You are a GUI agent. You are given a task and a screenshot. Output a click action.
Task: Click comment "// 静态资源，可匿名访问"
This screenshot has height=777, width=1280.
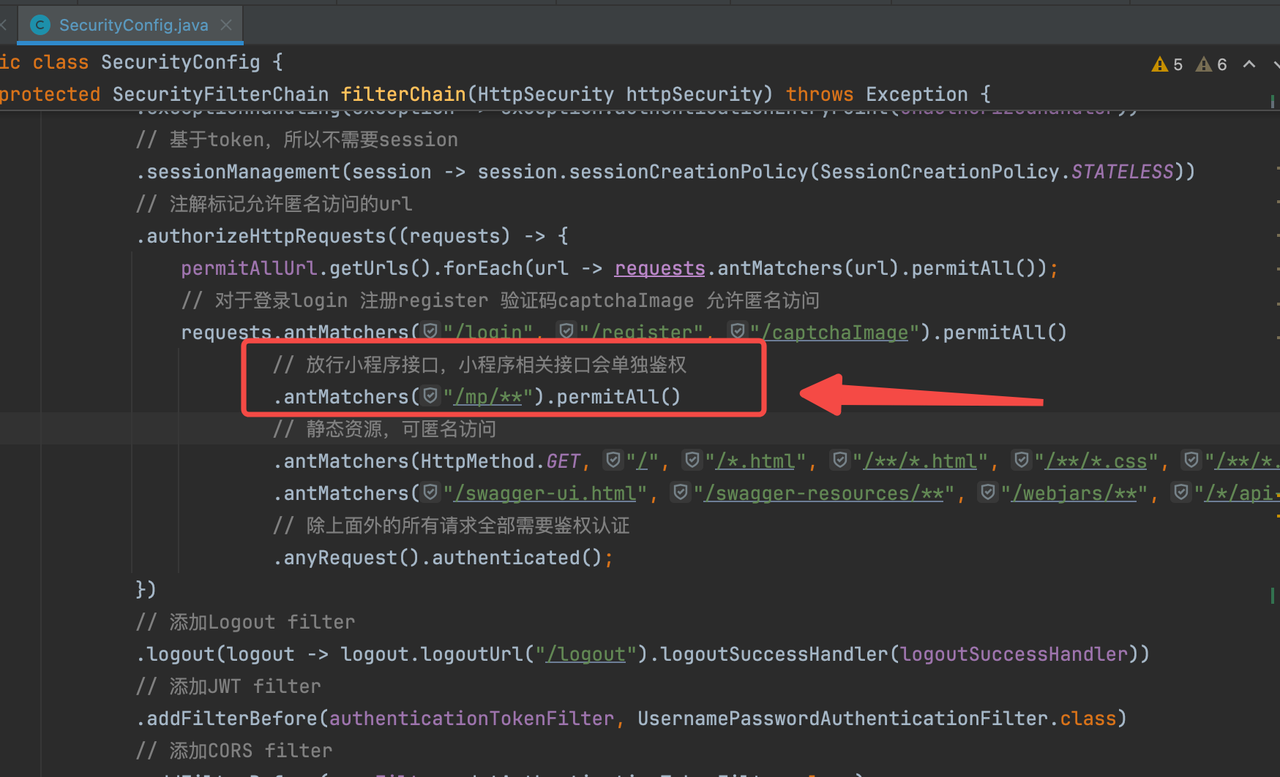coord(384,429)
